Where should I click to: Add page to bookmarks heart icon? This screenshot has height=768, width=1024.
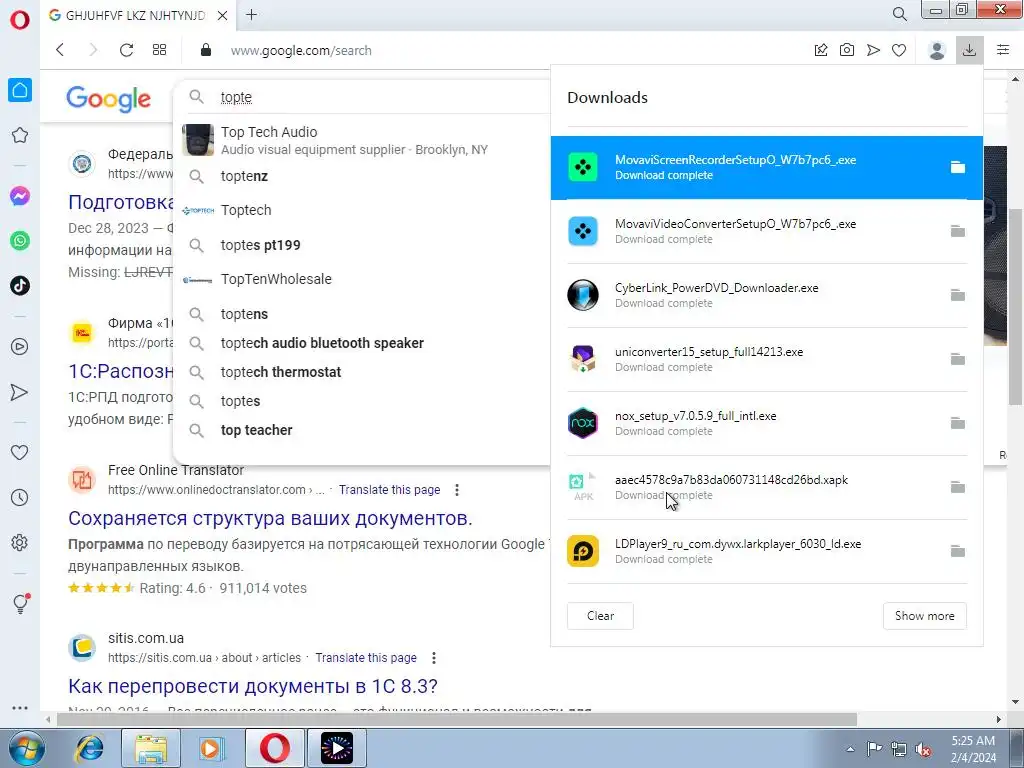point(899,50)
